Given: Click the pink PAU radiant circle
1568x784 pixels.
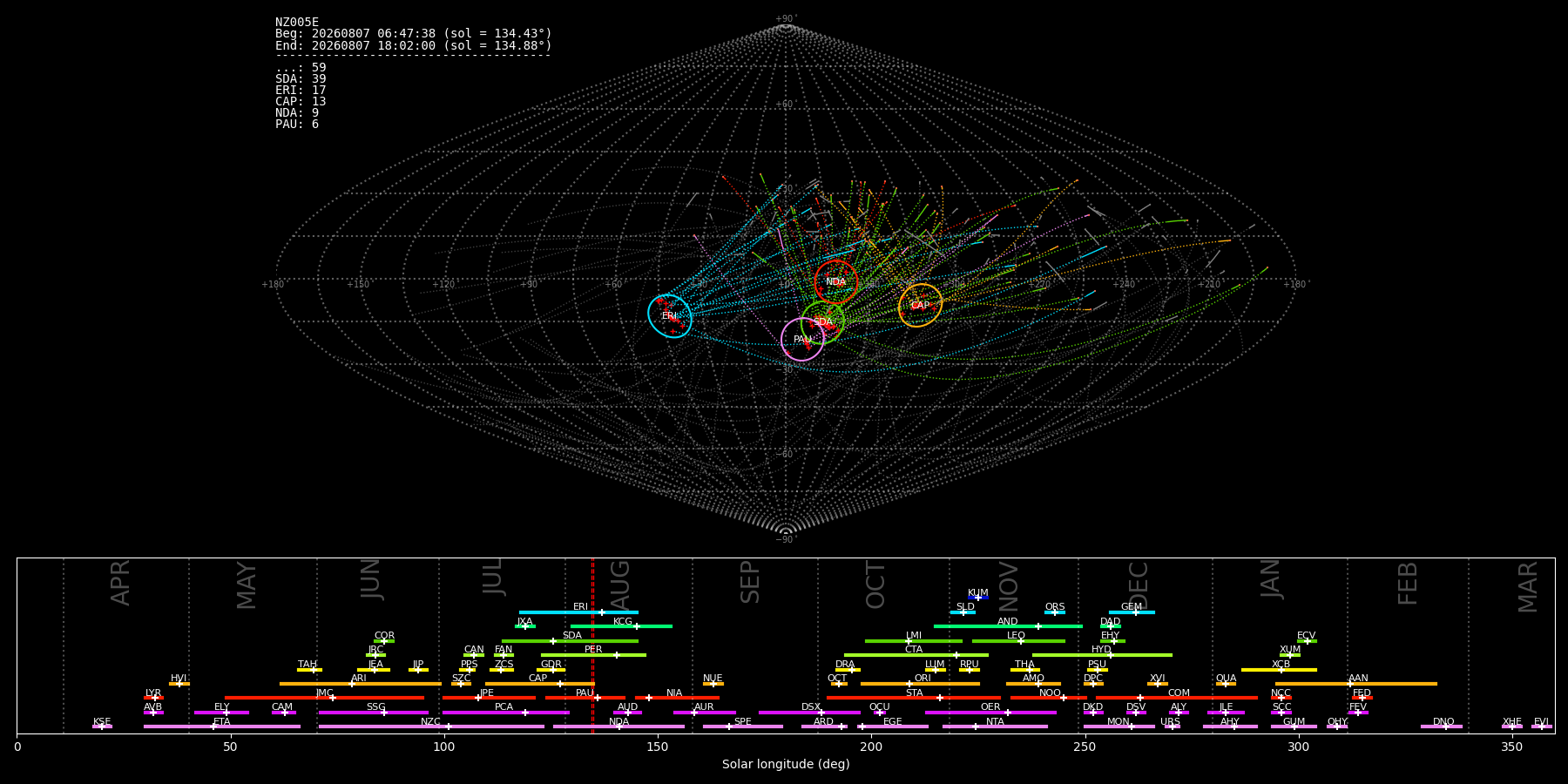Looking at the screenshot, I should pos(803,340).
